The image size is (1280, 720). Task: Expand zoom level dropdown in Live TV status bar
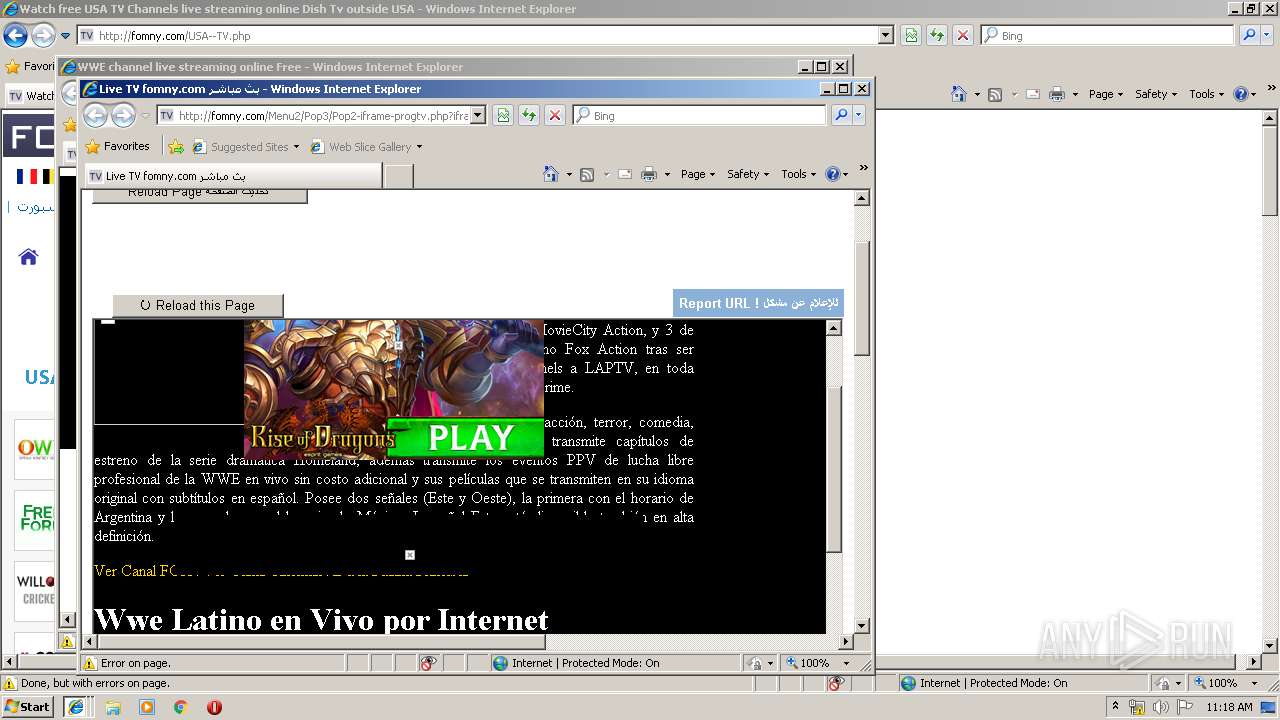[846, 663]
